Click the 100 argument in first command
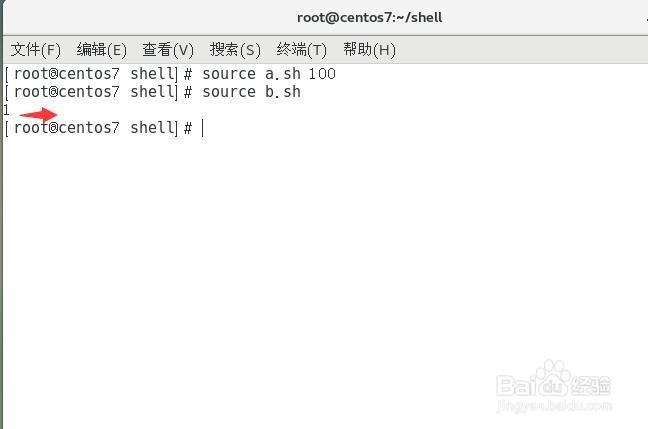 [x=322, y=74]
